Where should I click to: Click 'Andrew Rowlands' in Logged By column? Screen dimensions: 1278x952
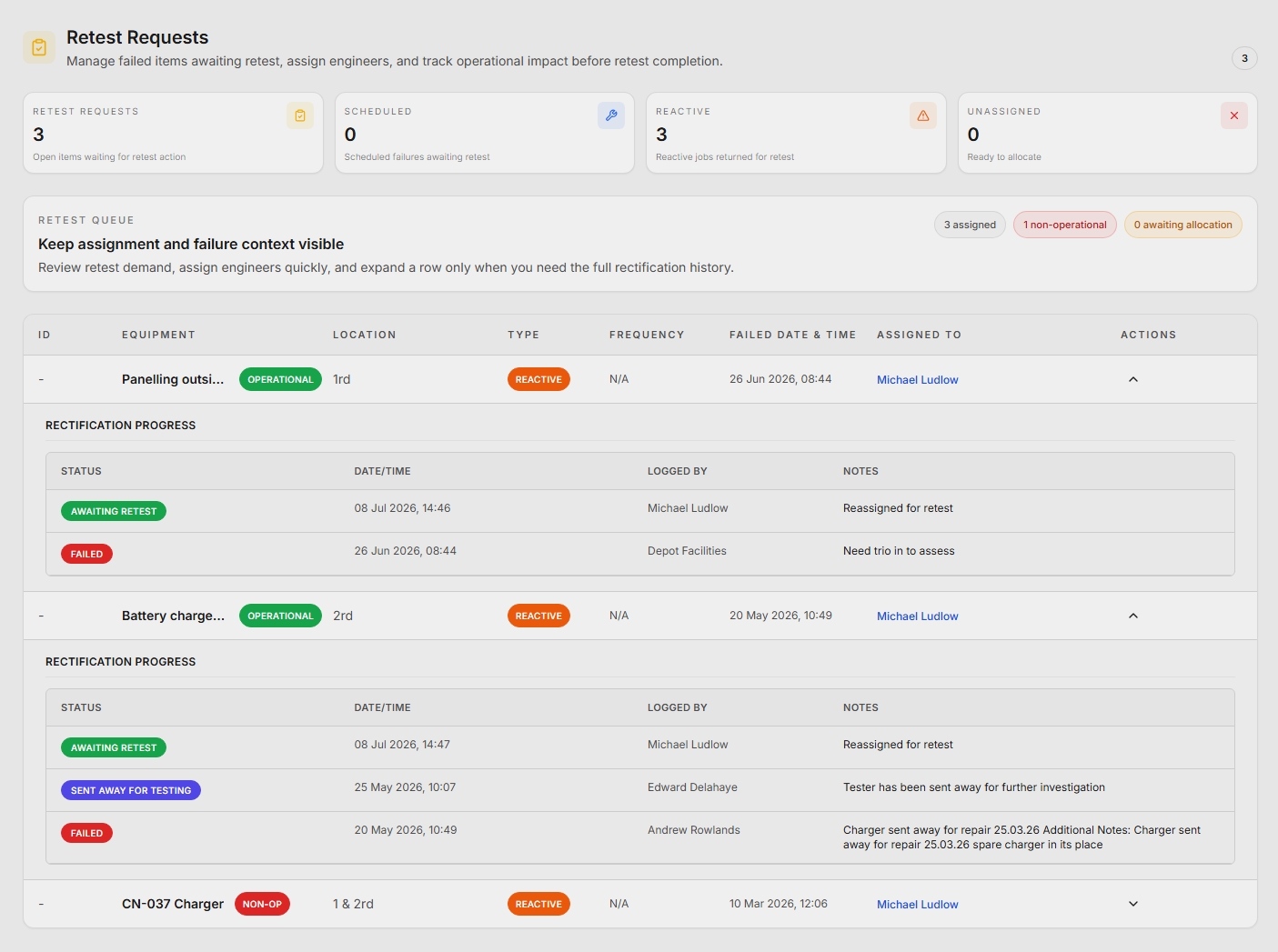click(694, 830)
